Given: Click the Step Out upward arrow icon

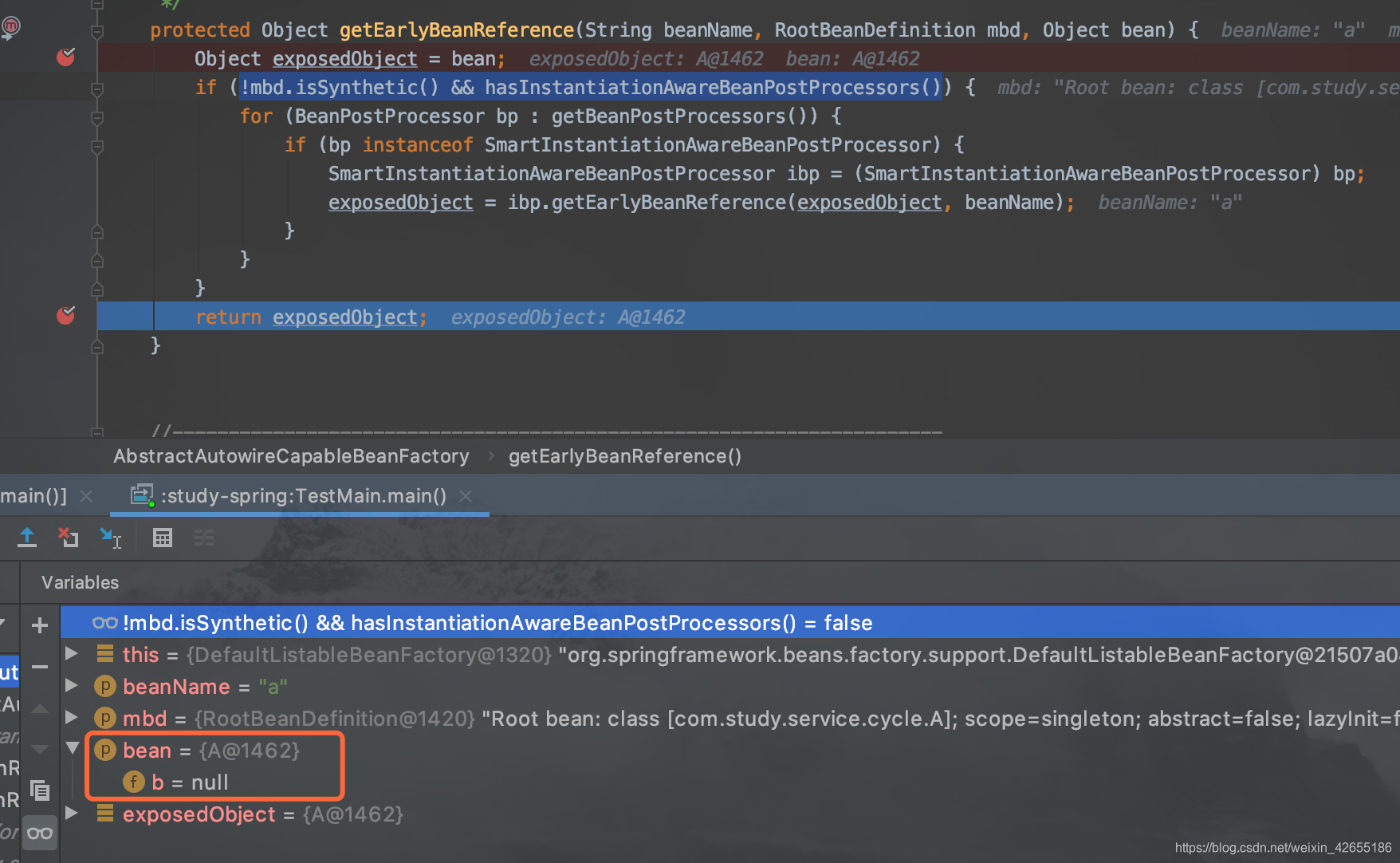Looking at the screenshot, I should (27, 538).
